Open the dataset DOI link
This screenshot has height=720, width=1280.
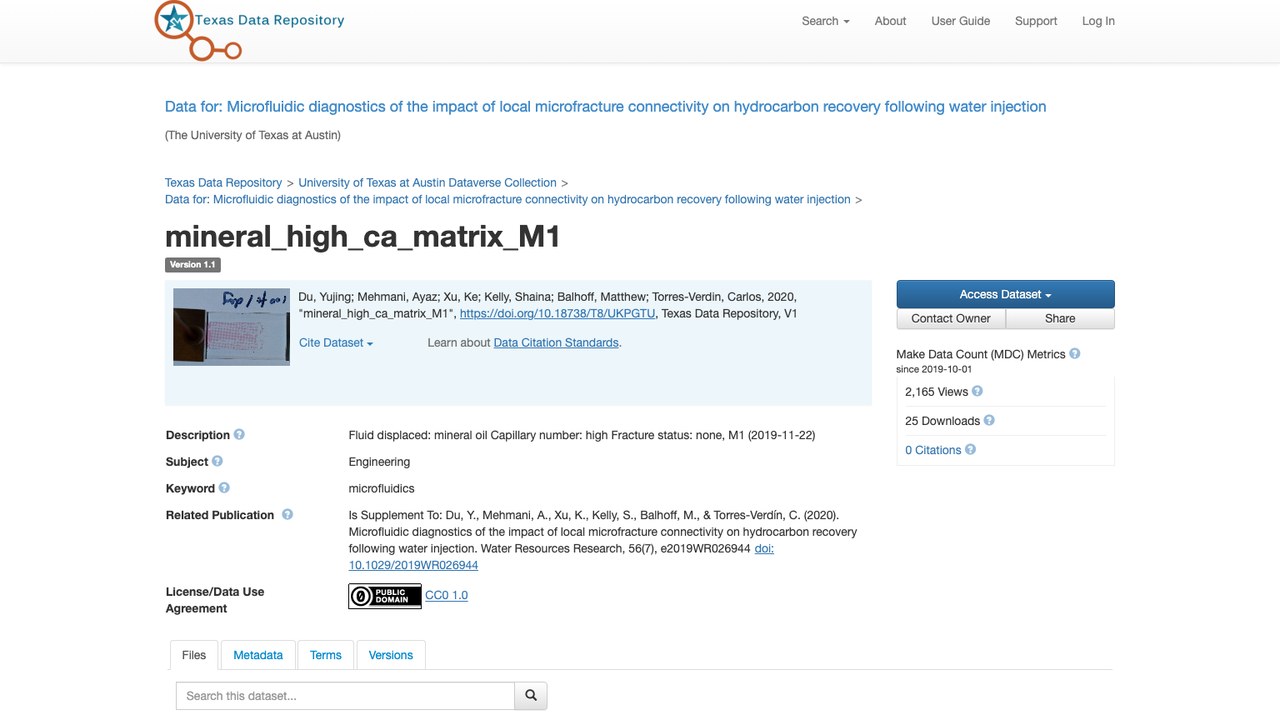pos(557,314)
